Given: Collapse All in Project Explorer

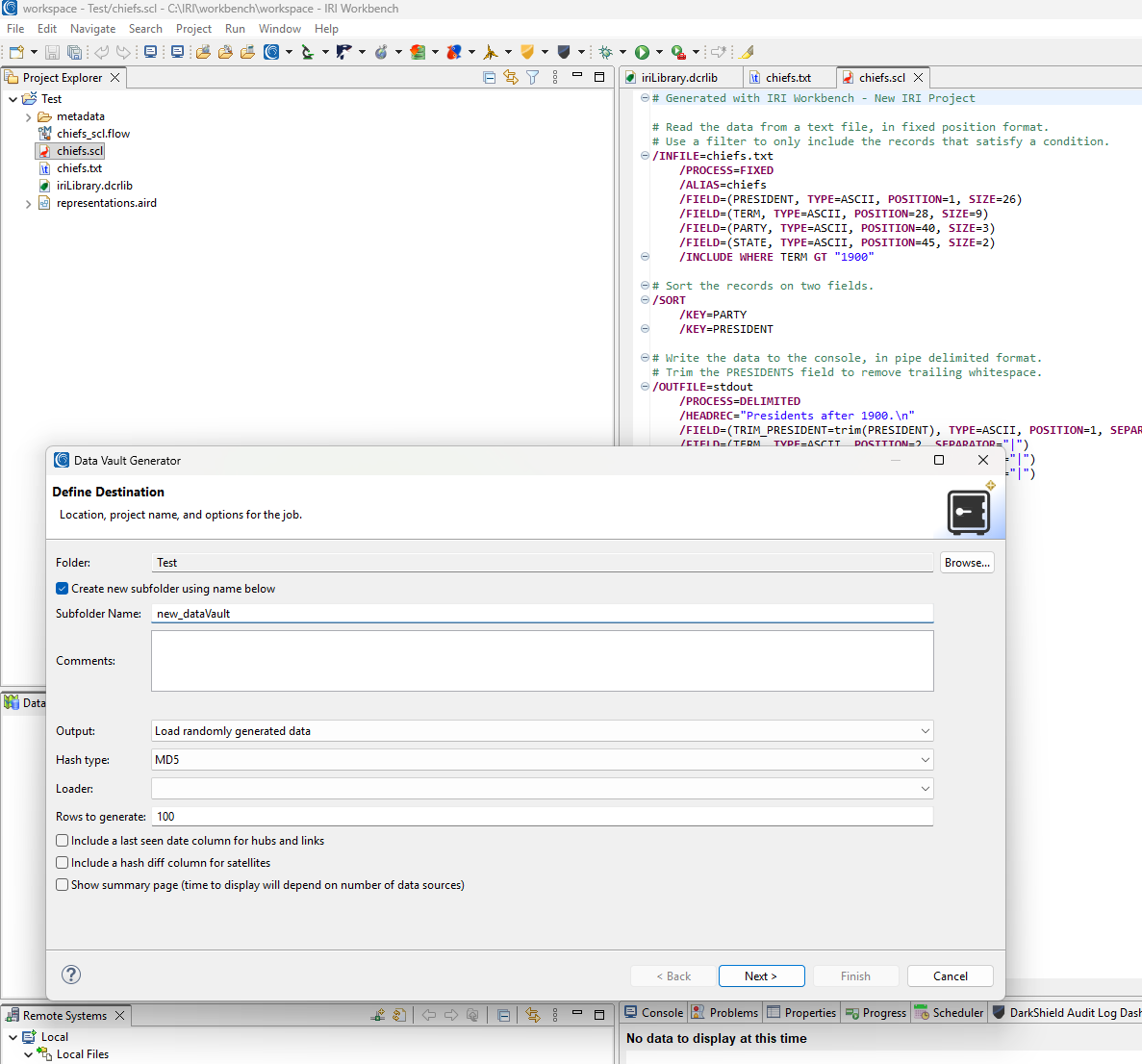Looking at the screenshot, I should click(490, 77).
